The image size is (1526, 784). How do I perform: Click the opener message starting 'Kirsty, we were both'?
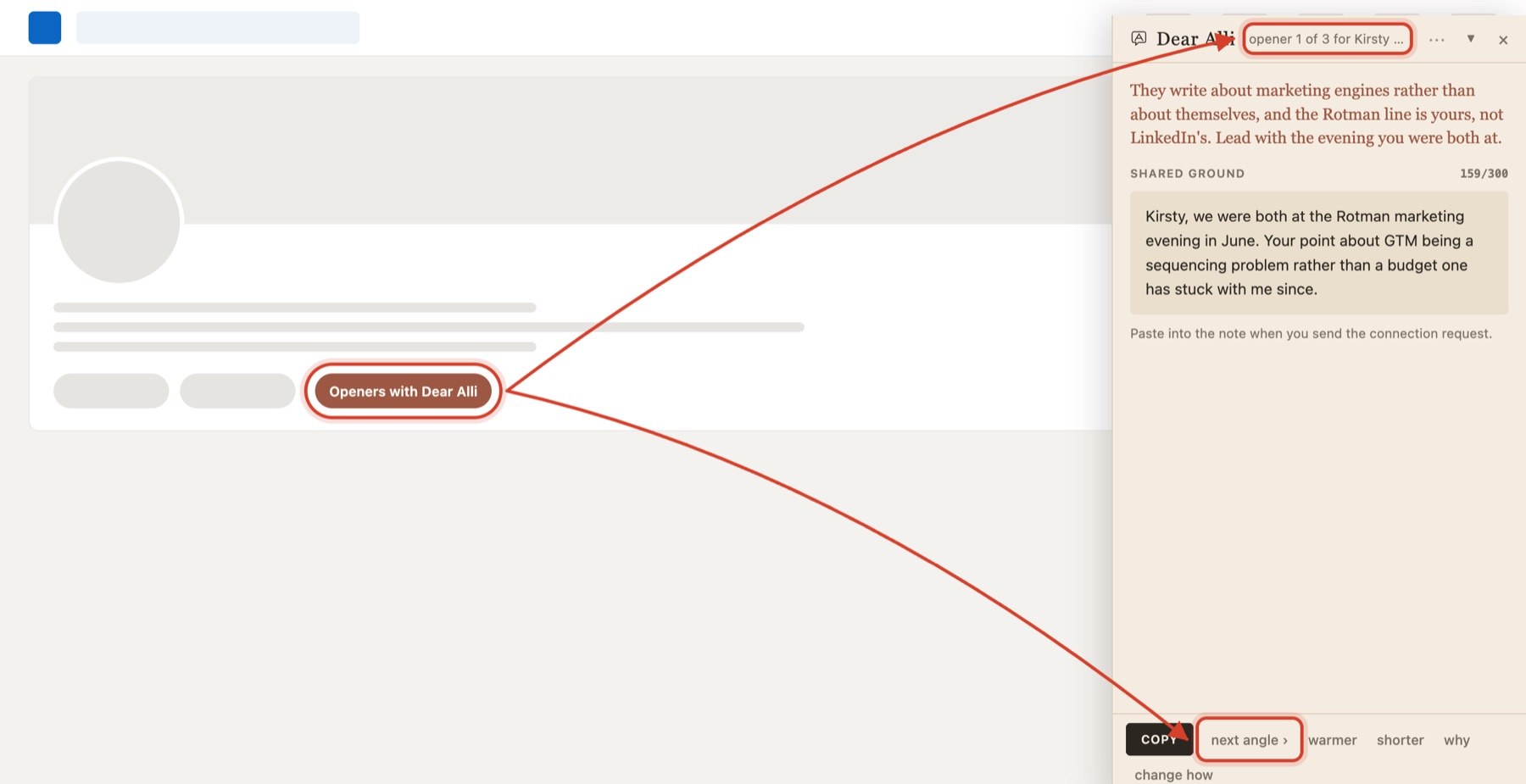(1318, 253)
